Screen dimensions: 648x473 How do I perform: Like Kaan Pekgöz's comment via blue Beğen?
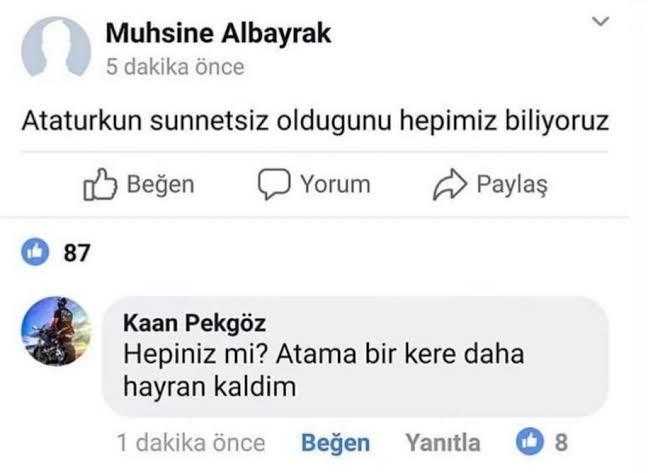pos(335,442)
